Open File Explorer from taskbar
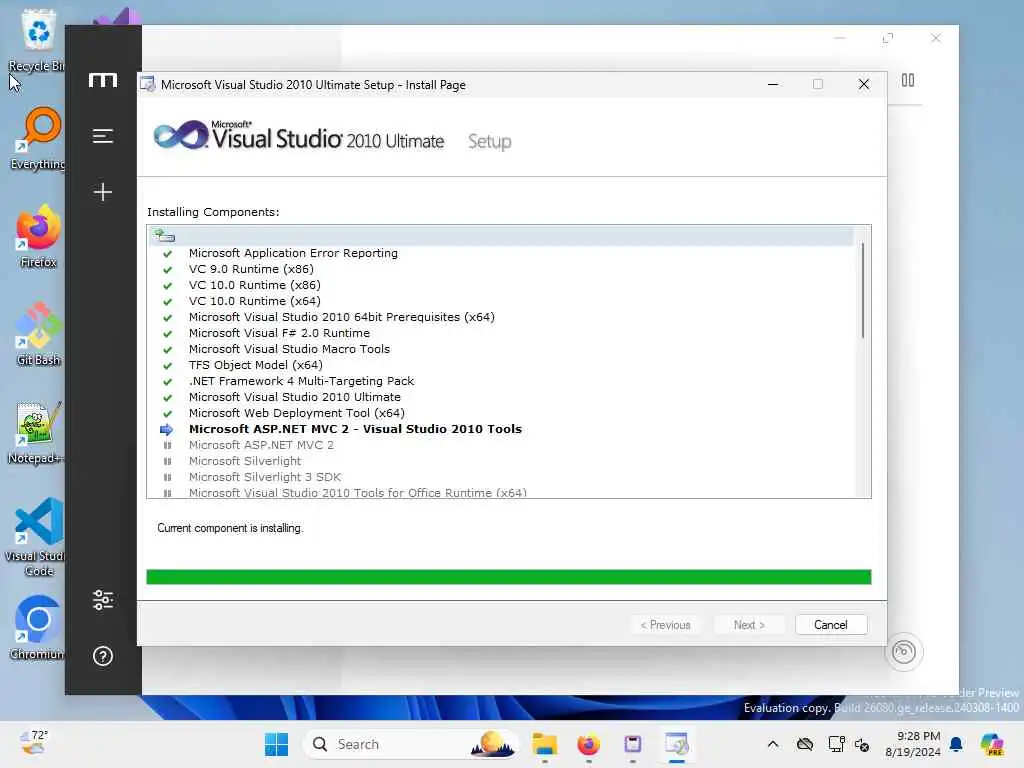Image resolution: width=1024 pixels, height=768 pixels. click(x=544, y=744)
